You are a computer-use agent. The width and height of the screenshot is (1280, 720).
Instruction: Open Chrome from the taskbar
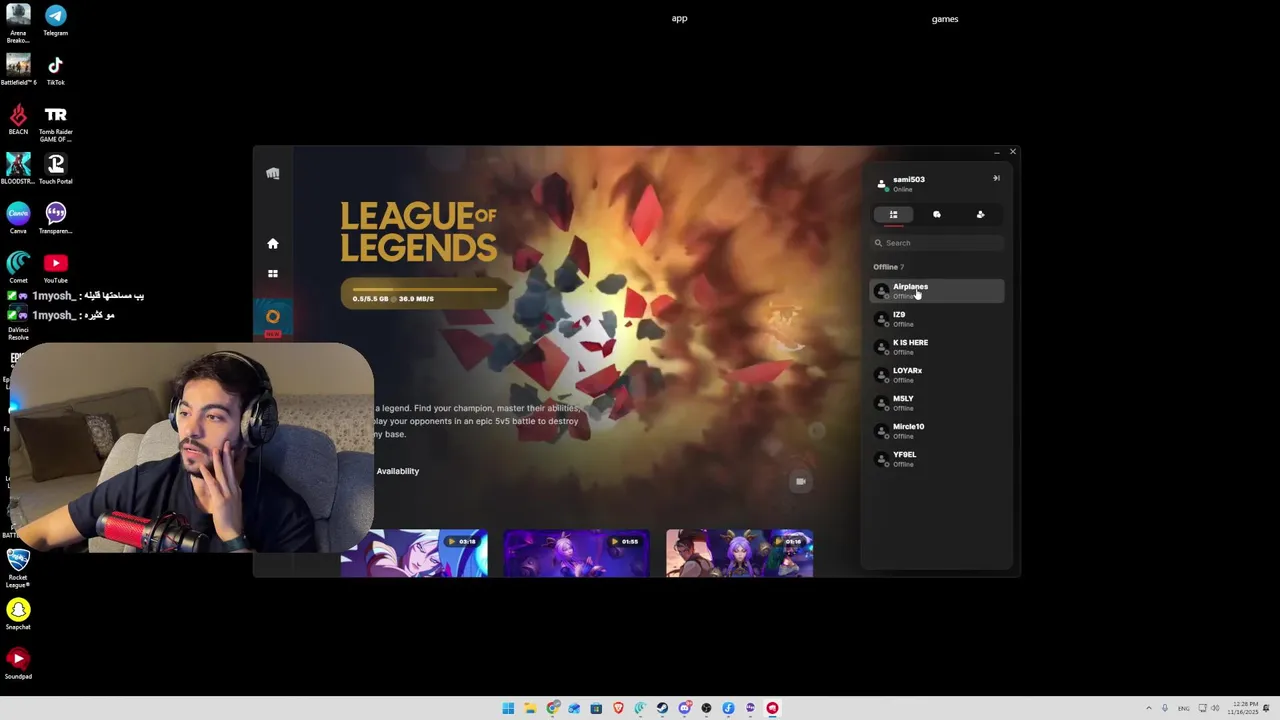(x=553, y=708)
